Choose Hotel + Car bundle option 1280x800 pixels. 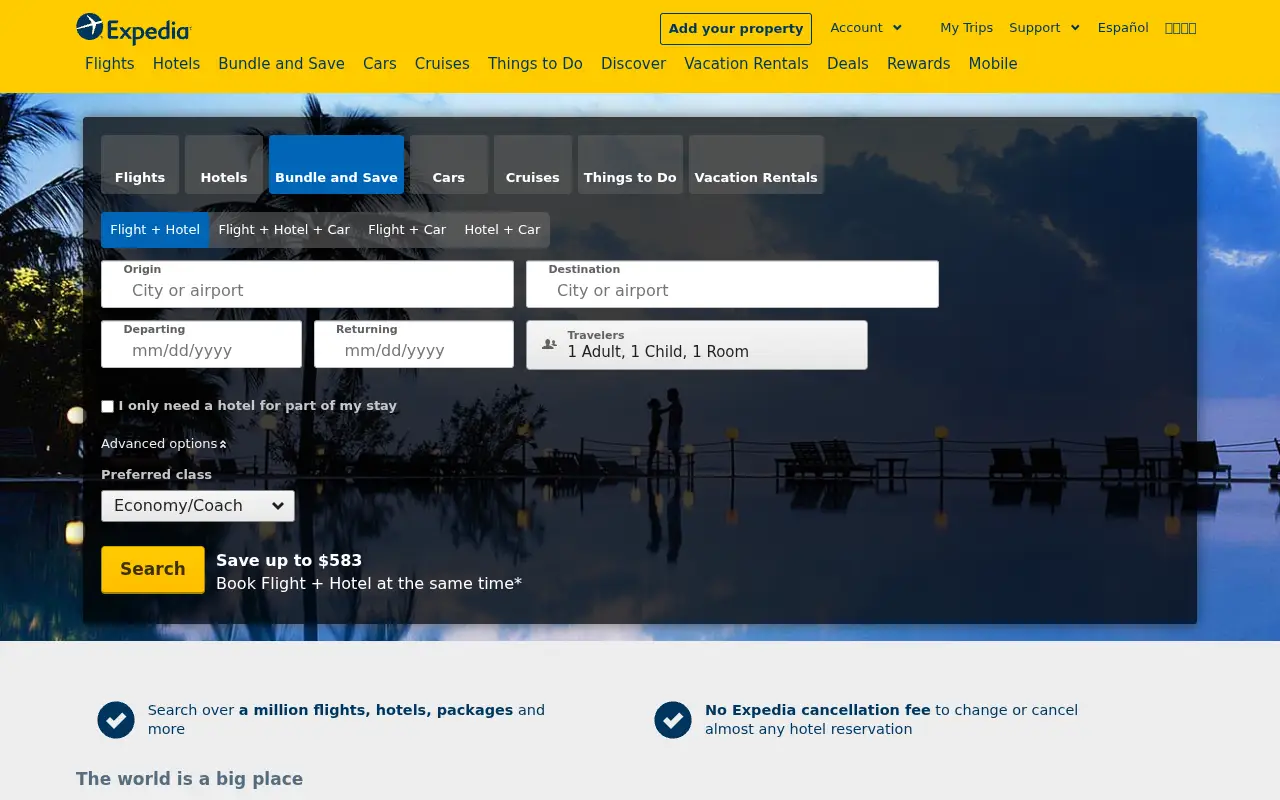tap(502, 230)
